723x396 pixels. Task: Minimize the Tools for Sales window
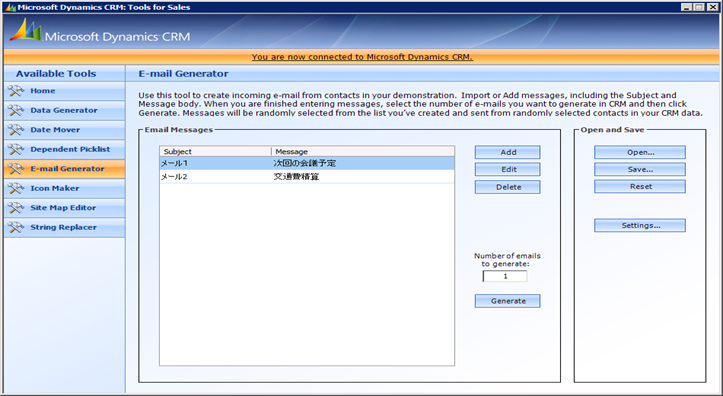pyautogui.click(x=686, y=7)
